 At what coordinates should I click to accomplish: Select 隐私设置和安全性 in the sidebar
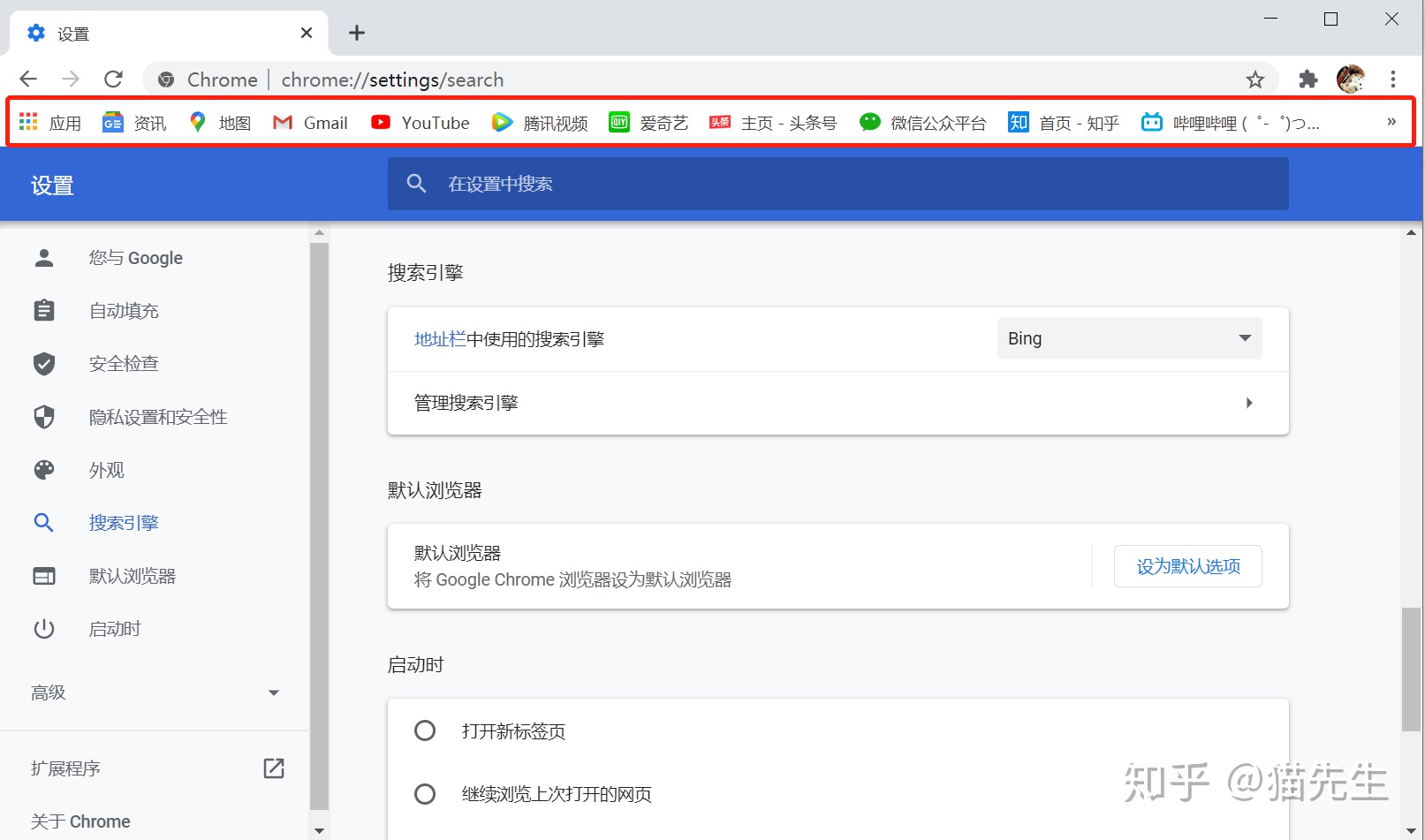[x=157, y=417]
